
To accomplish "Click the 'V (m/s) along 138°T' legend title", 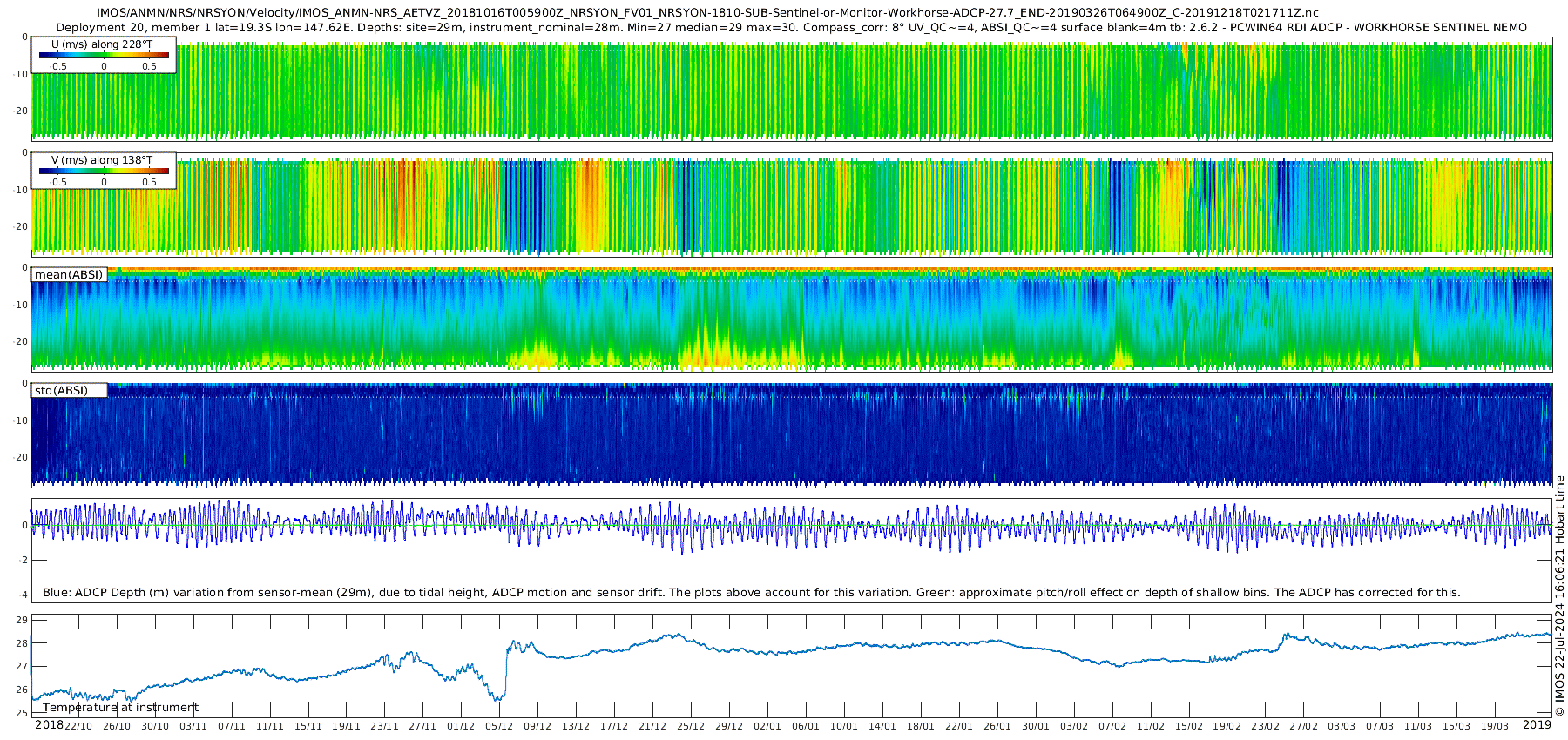I will [x=102, y=160].
